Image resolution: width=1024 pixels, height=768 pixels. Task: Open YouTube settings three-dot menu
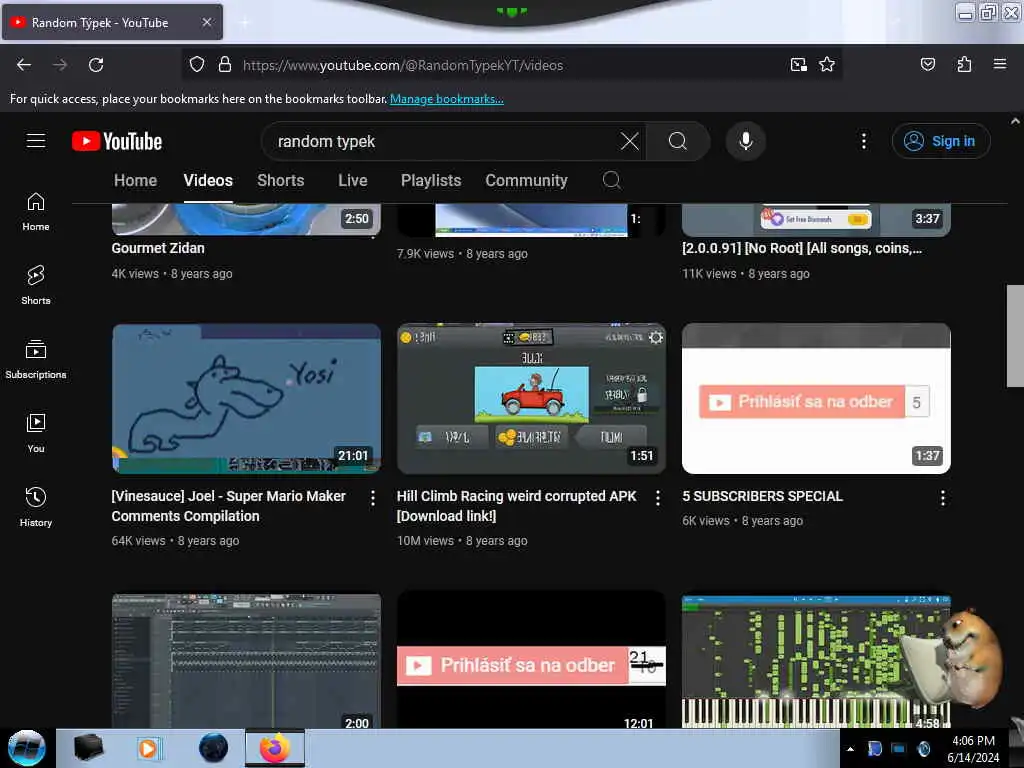click(x=863, y=141)
